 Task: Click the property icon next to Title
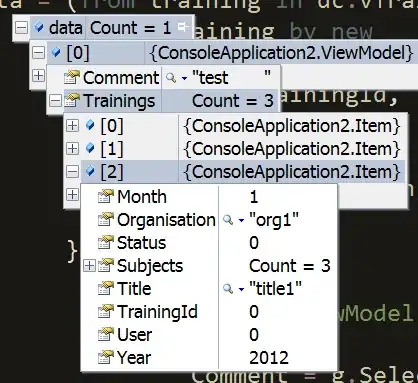106,288
